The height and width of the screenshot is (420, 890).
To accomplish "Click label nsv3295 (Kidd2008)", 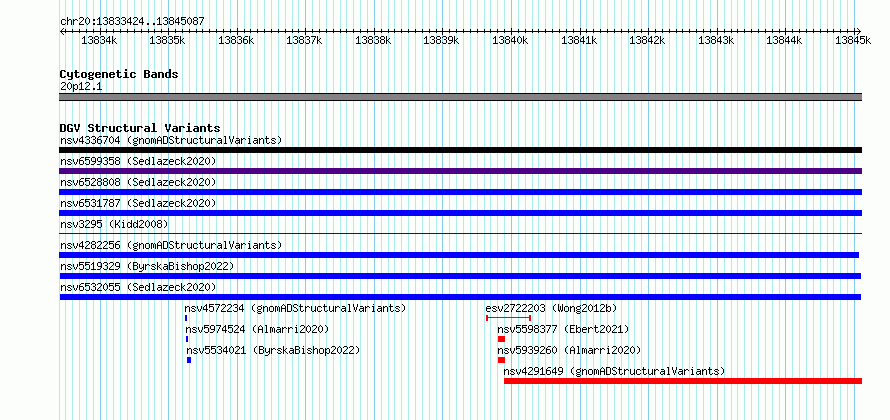I will (x=114, y=224).
